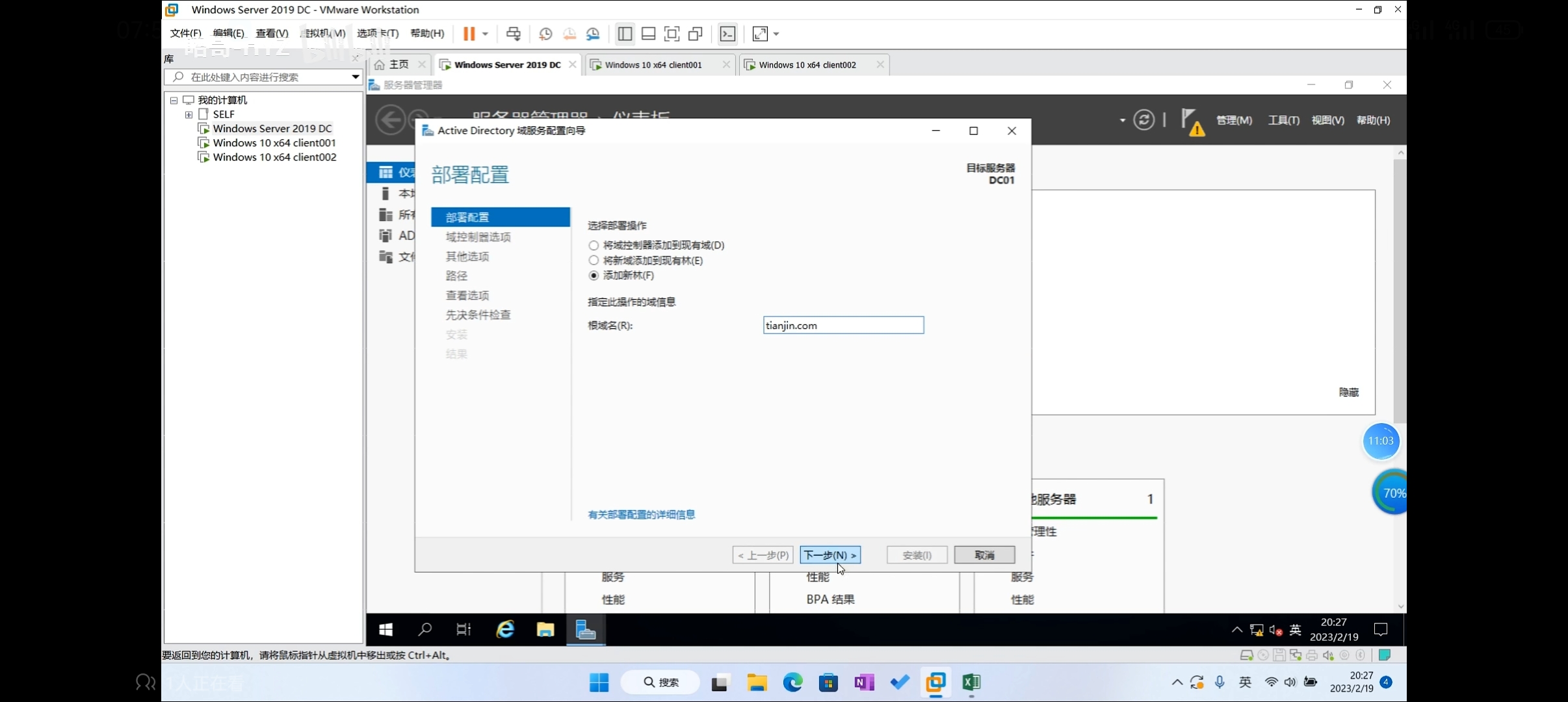Screen dimensions: 1568x702
Task: Open the VMware 编辑(E) menu
Action: coord(228,33)
